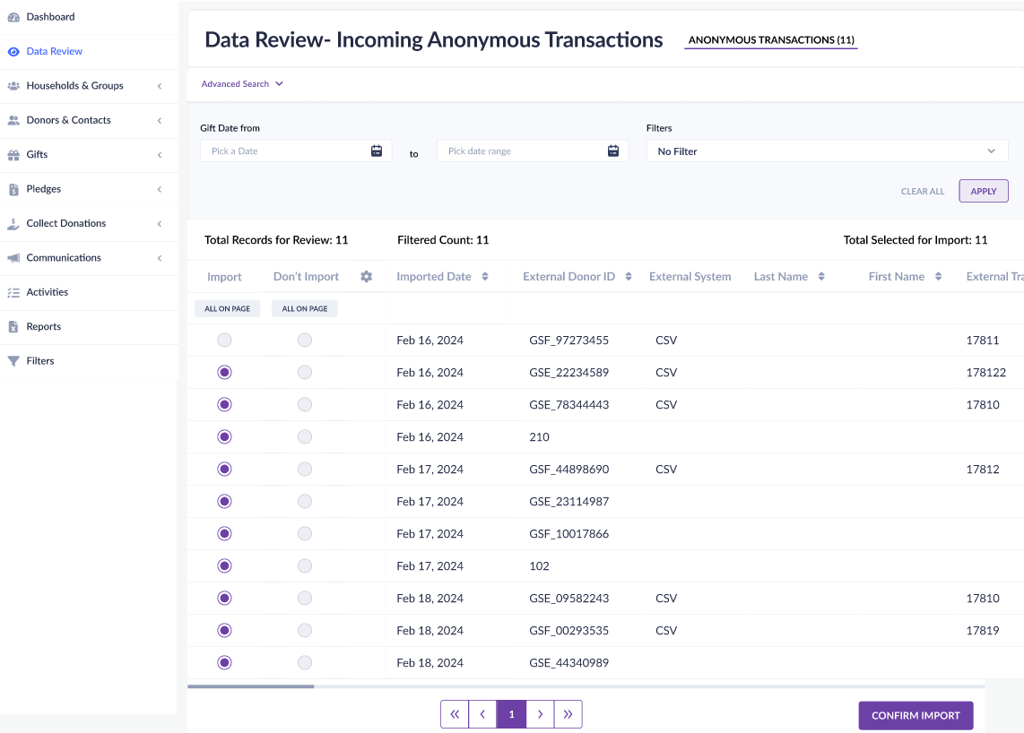Screen dimensions: 1024x733
Task: Go to first page double-chevron icon
Action: click(x=455, y=714)
